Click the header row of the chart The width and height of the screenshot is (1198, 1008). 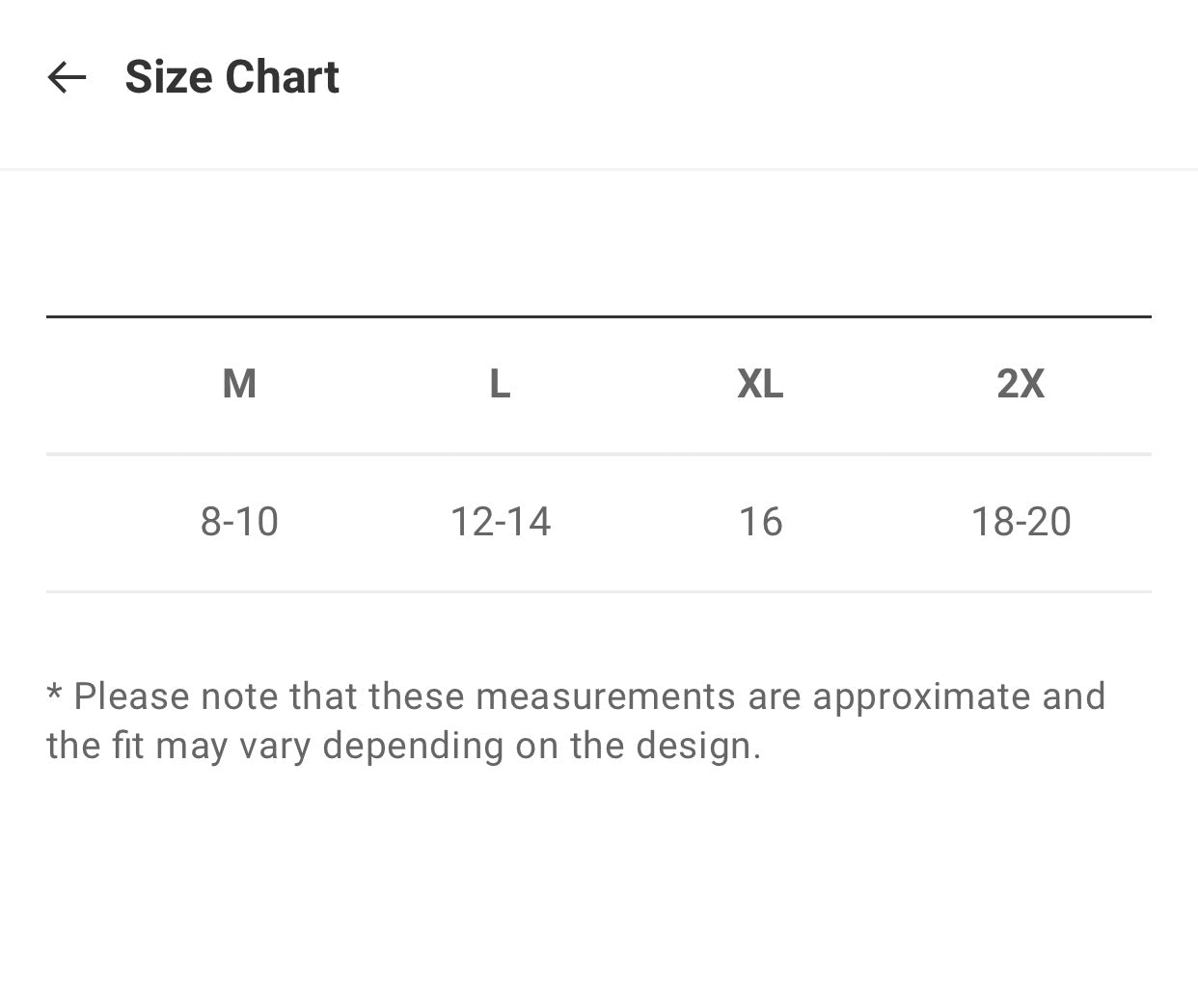click(x=598, y=383)
